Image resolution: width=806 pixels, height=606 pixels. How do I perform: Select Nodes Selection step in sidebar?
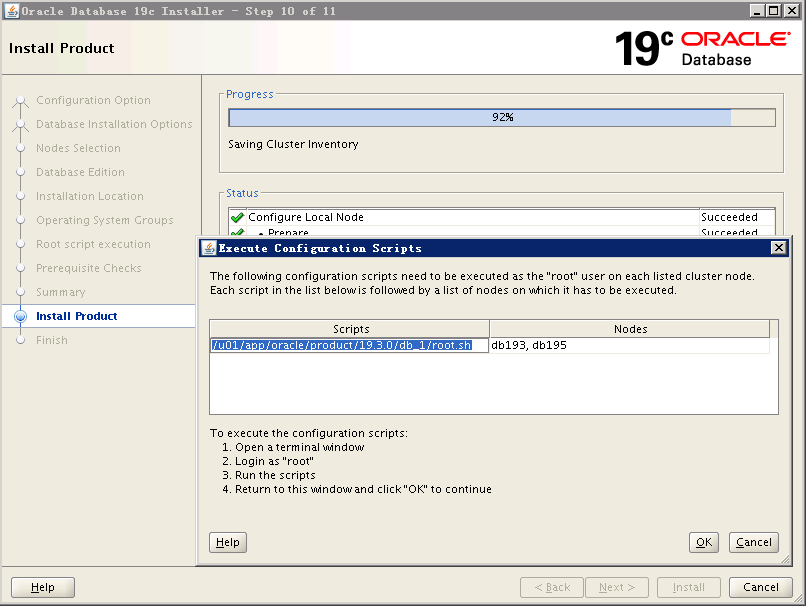[x=78, y=148]
